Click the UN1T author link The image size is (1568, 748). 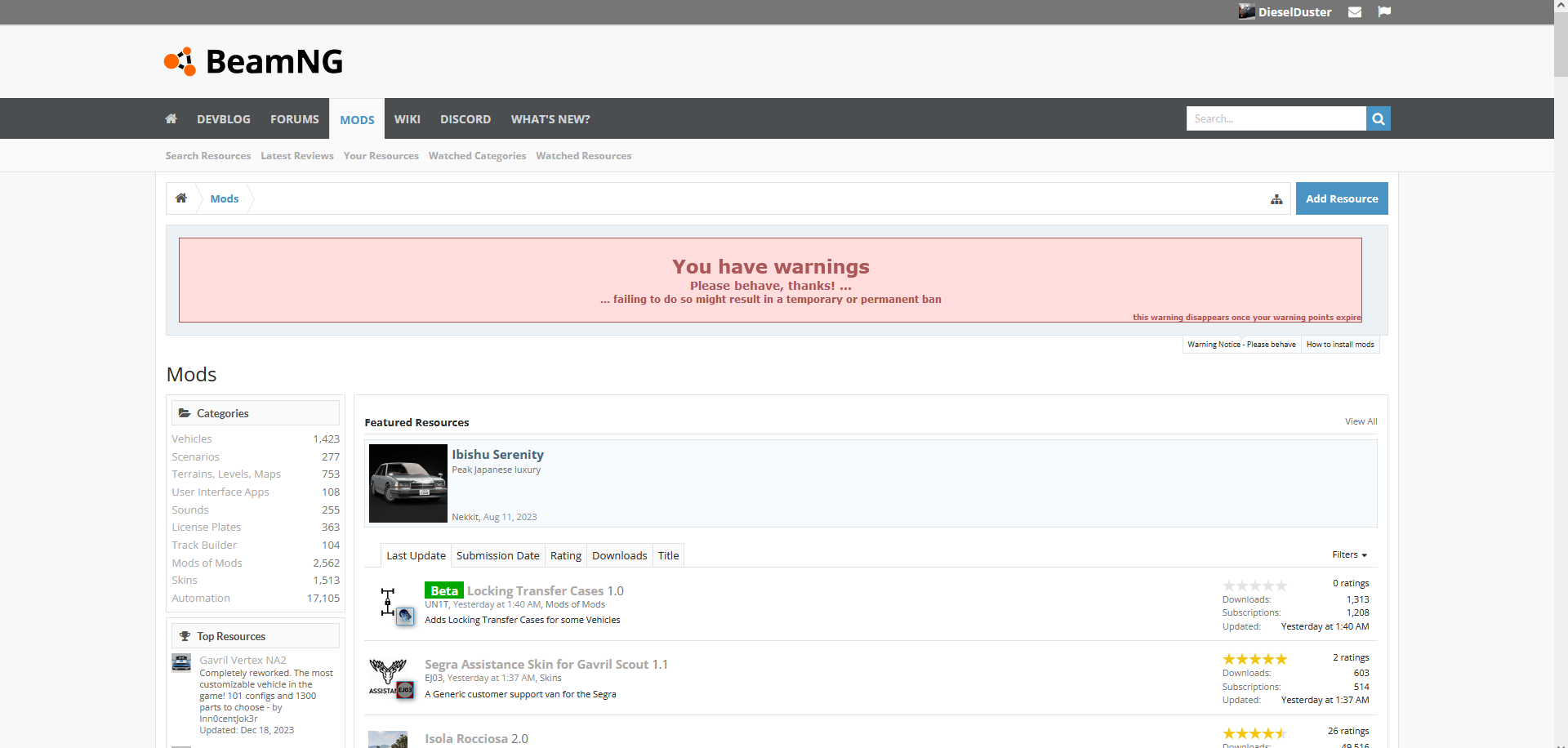(437, 605)
